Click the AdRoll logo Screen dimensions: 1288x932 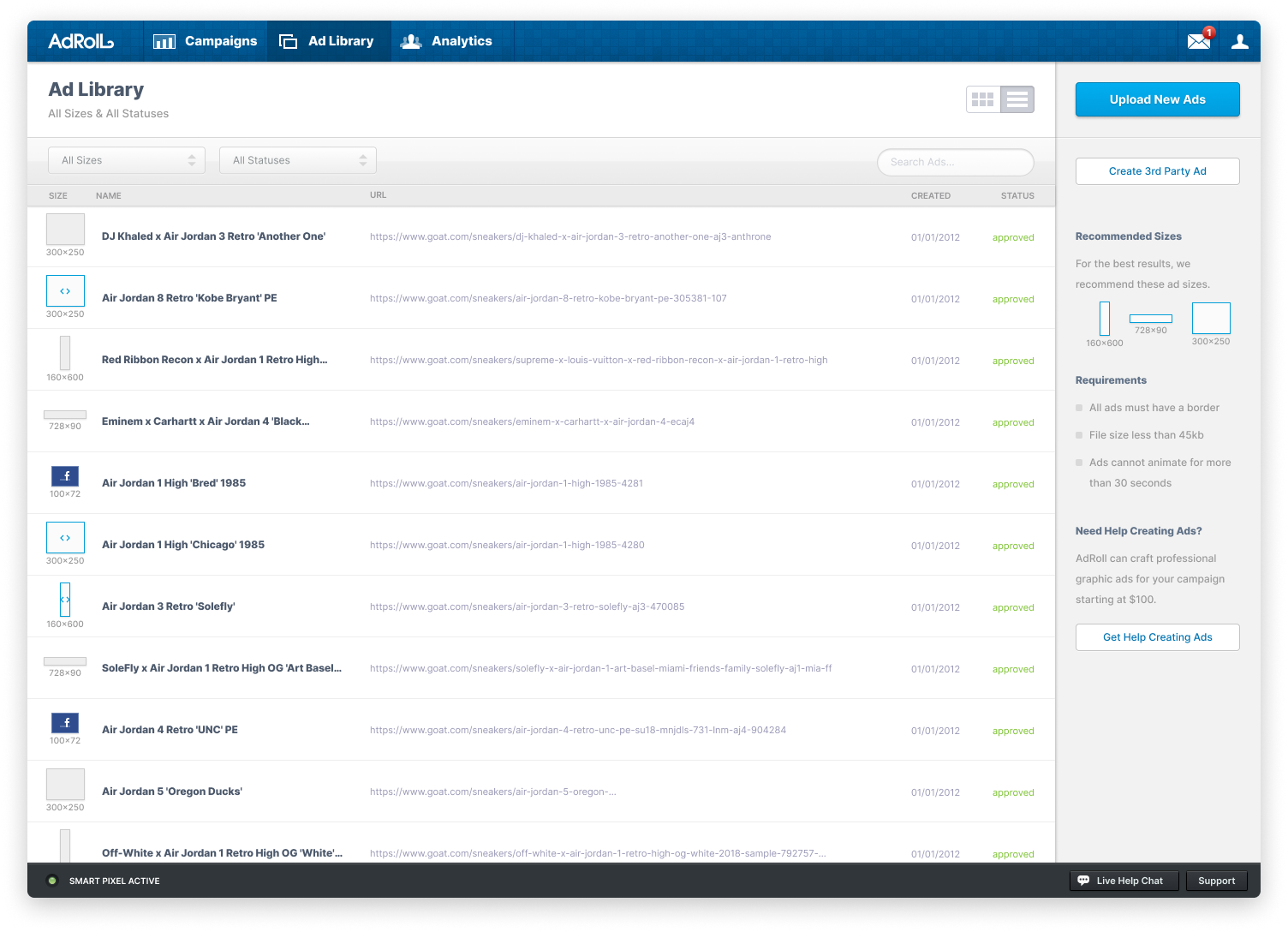80,41
